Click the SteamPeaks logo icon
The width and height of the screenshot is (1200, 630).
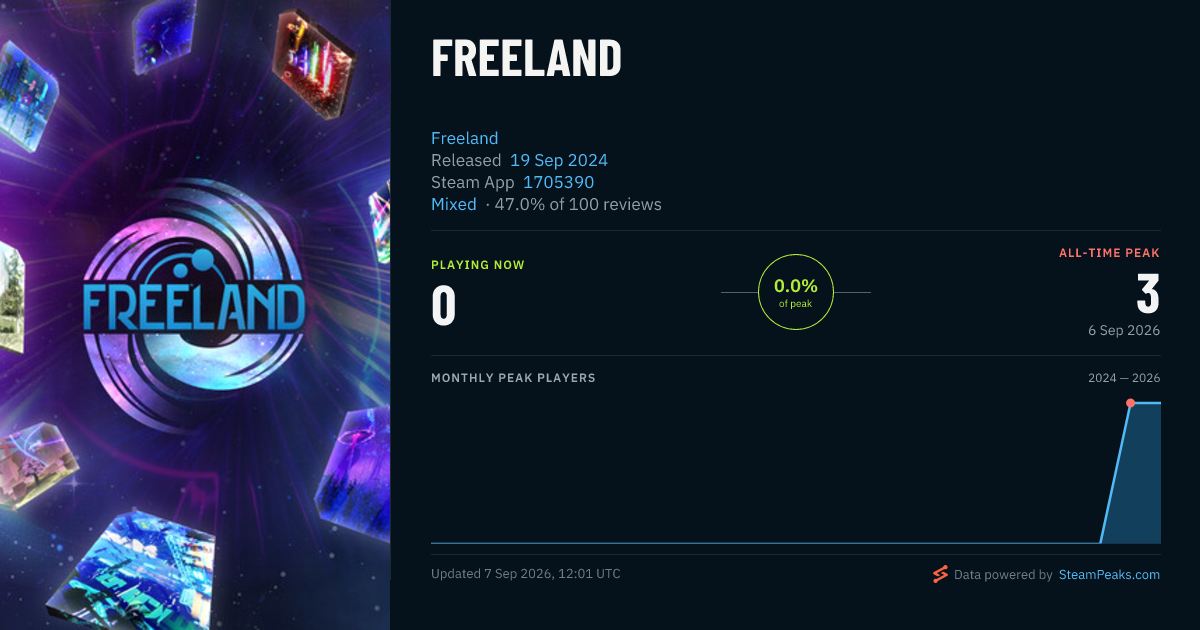tap(940, 574)
